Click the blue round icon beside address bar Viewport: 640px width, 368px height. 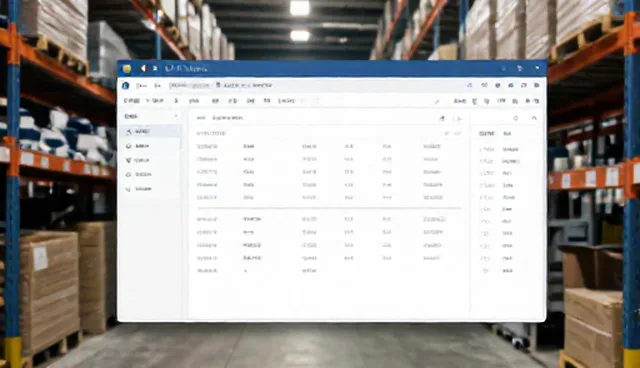(126, 85)
